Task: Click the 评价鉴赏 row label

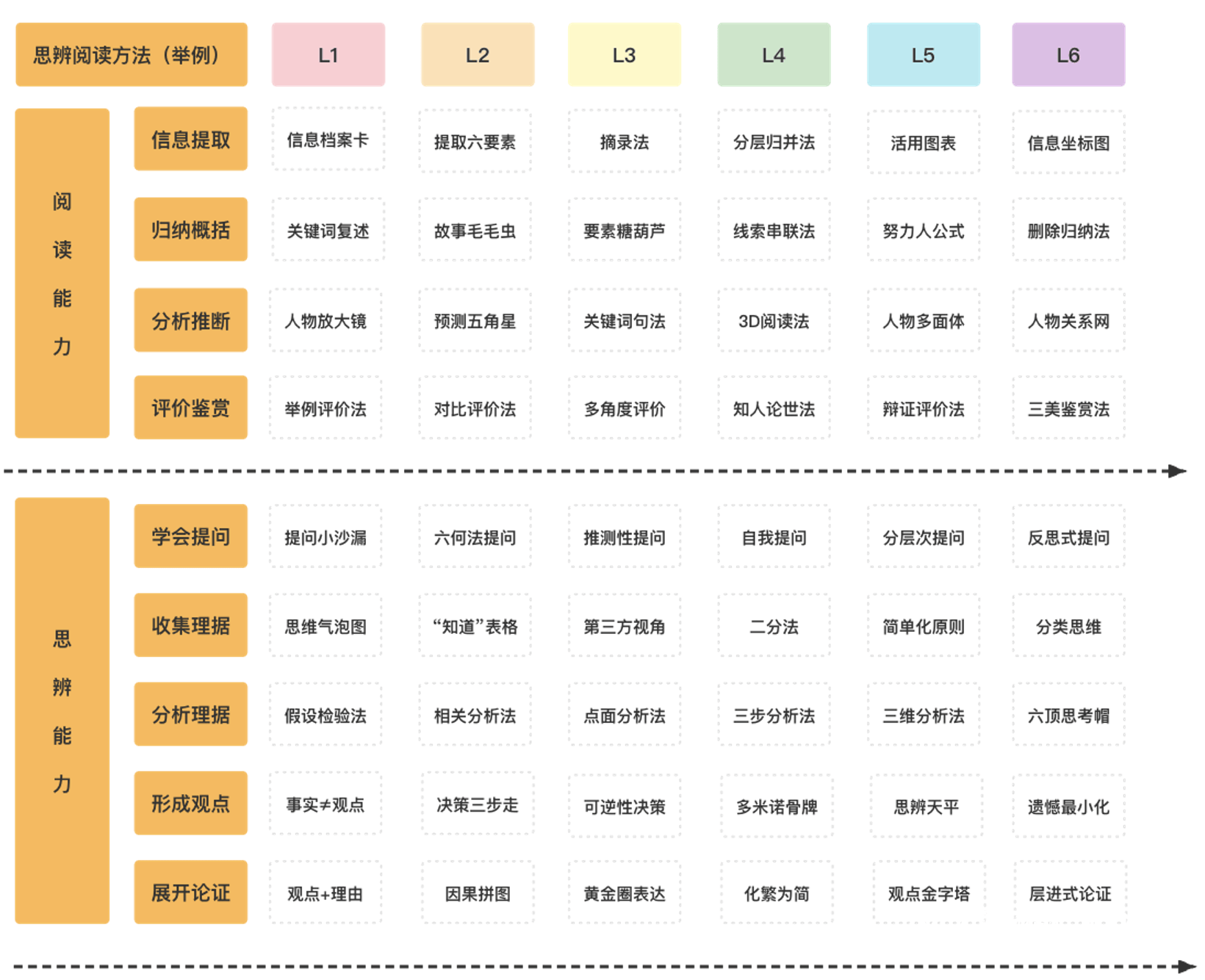Action: 191,408
